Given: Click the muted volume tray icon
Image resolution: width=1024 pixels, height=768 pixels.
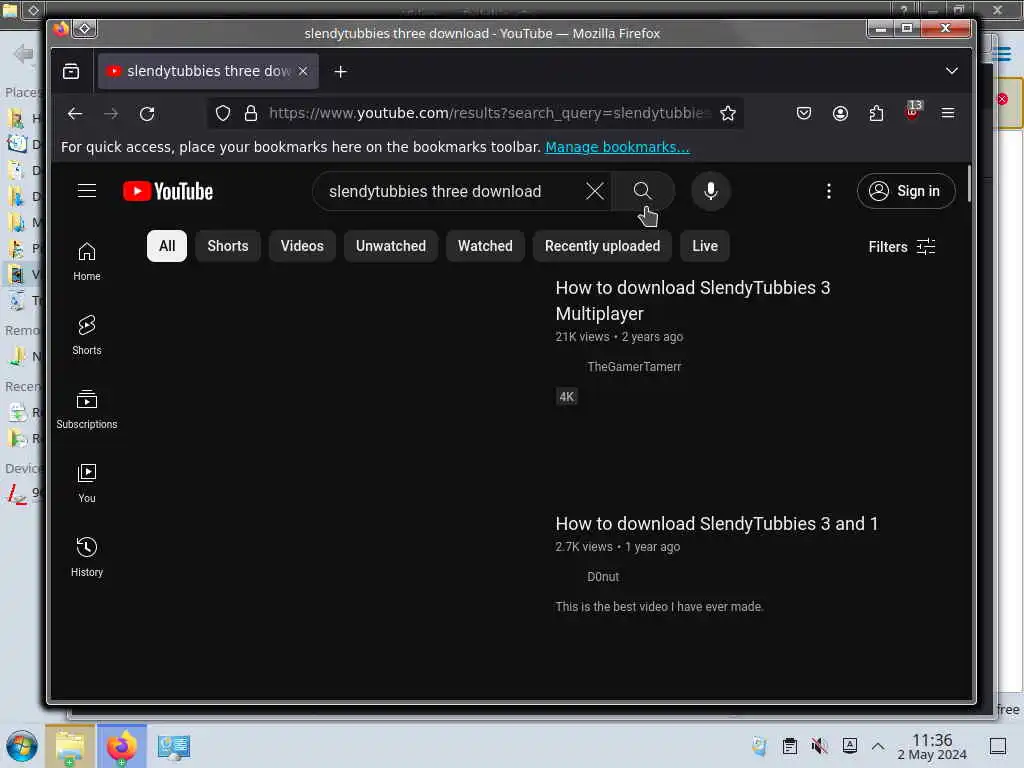Looking at the screenshot, I should click(x=819, y=746).
